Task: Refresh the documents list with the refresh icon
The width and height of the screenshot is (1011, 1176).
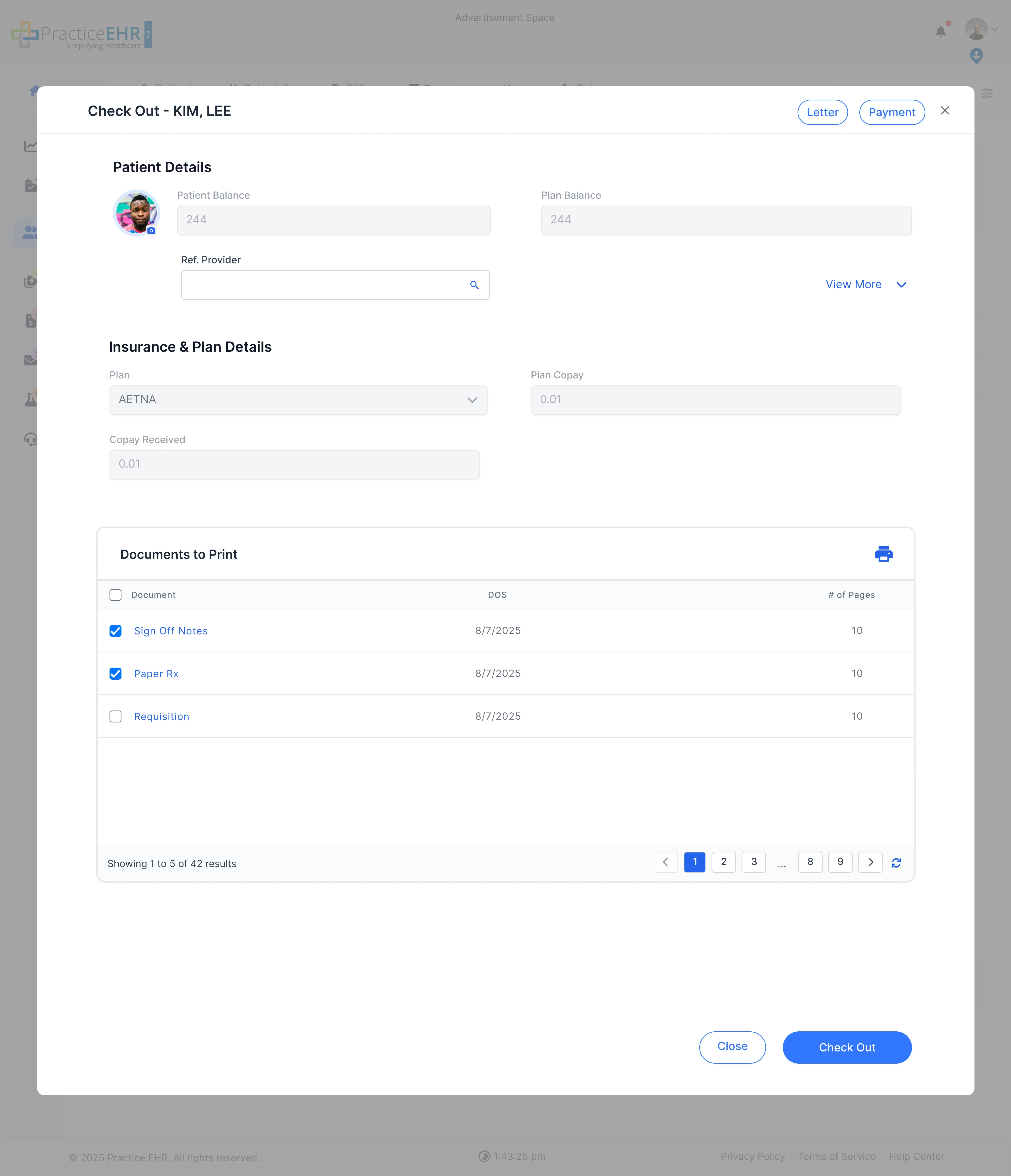Action: pyautogui.click(x=897, y=862)
